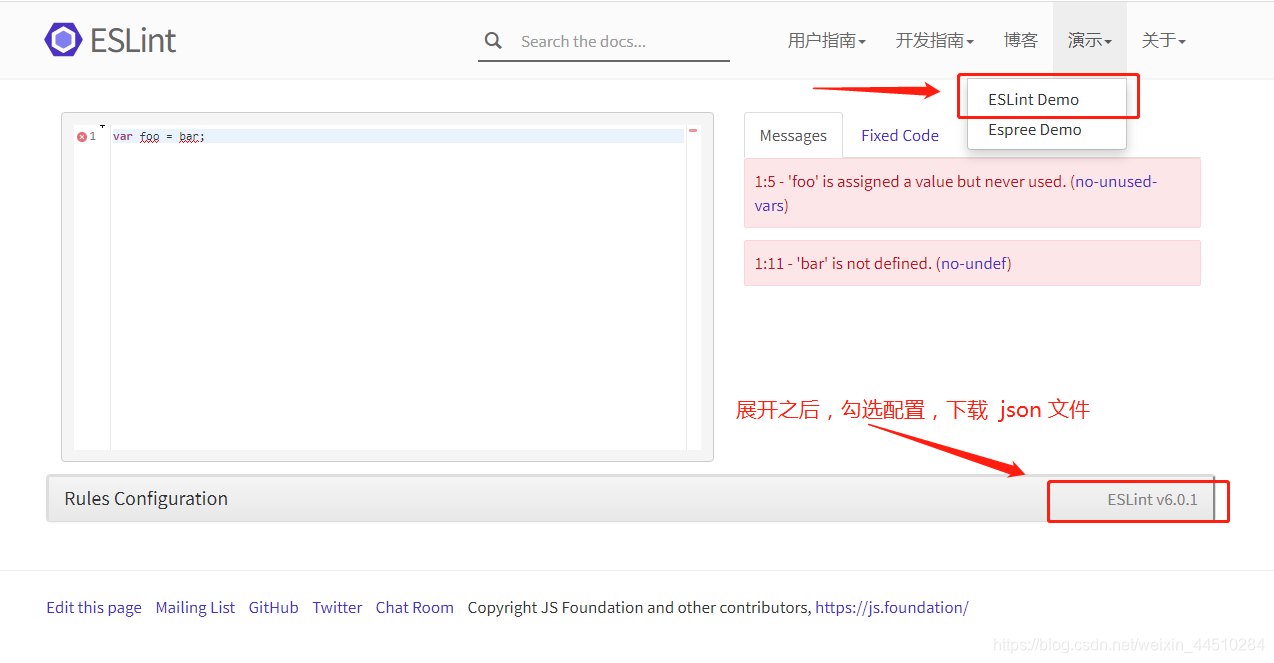1274x663 pixels.
Task: Choose ESLint Demo from the menu
Action: point(1034,99)
